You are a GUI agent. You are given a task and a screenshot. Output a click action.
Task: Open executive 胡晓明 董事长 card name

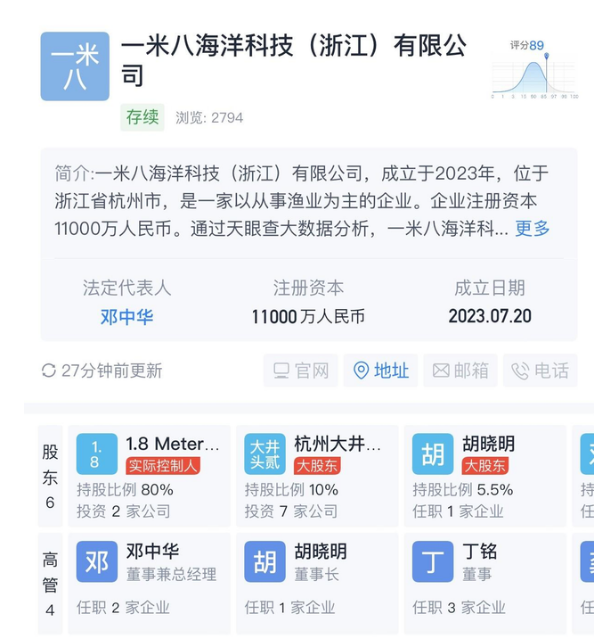321,551
